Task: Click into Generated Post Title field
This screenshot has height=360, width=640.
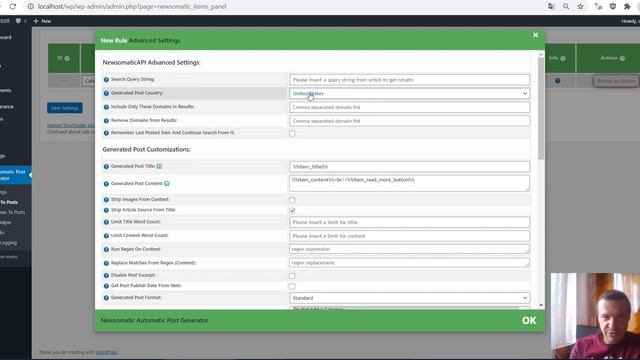Action: [x=409, y=167]
